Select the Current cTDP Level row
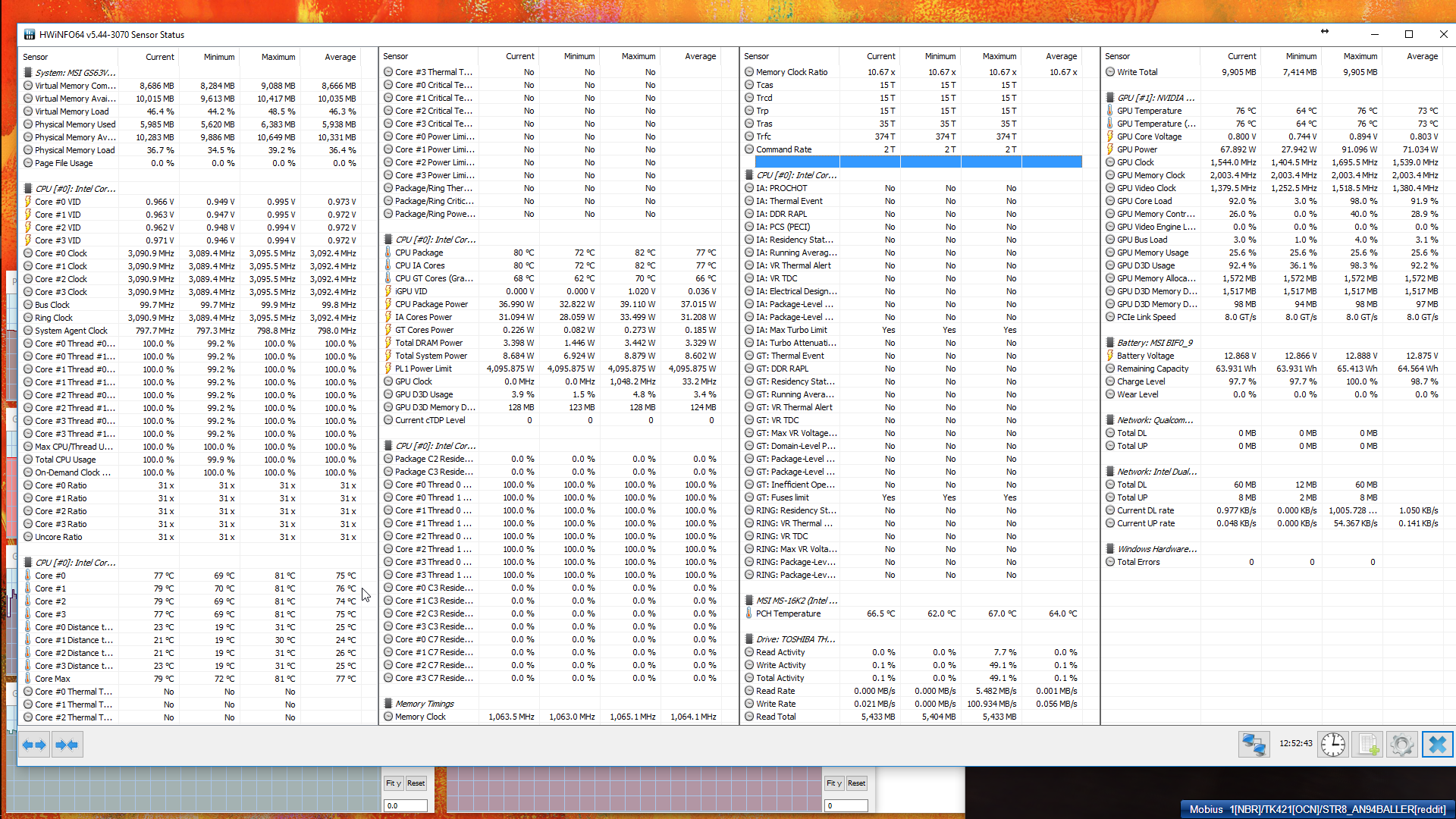 coord(551,420)
